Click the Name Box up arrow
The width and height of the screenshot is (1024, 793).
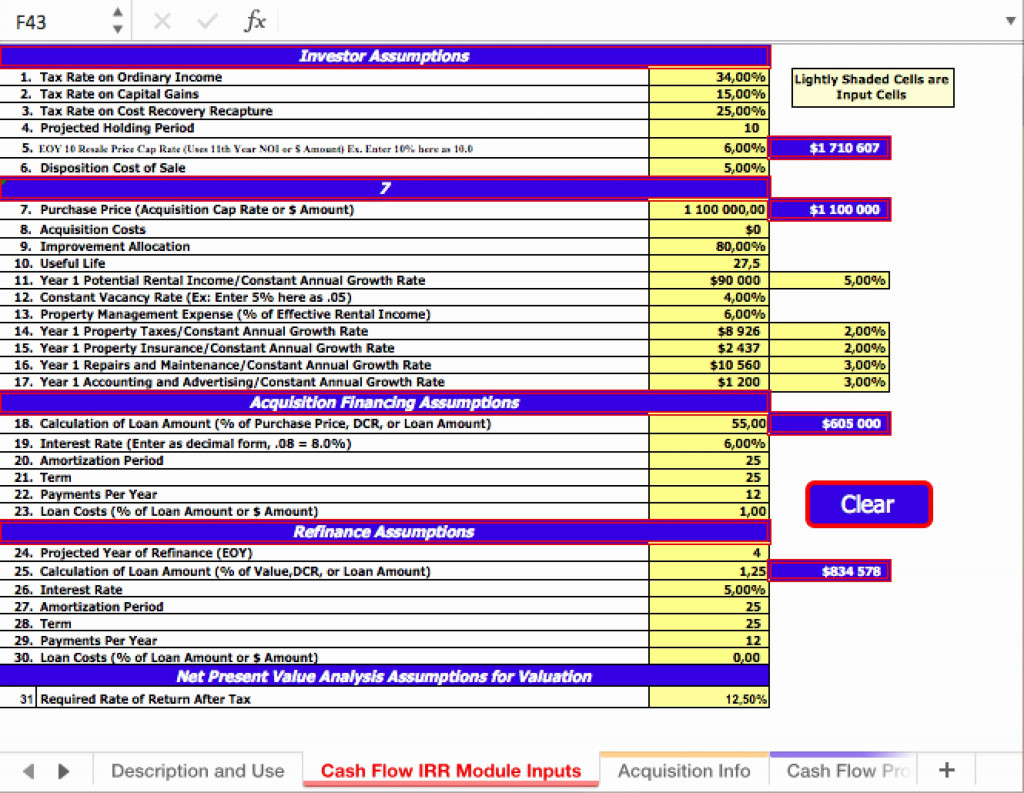[x=118, y=12]
